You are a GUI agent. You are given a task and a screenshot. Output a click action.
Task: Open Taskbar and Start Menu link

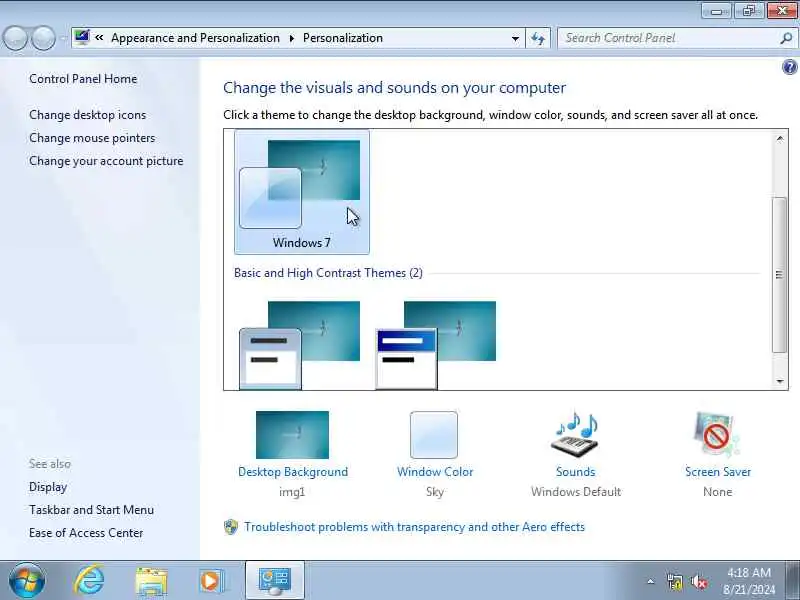click(x=91, y=510)
